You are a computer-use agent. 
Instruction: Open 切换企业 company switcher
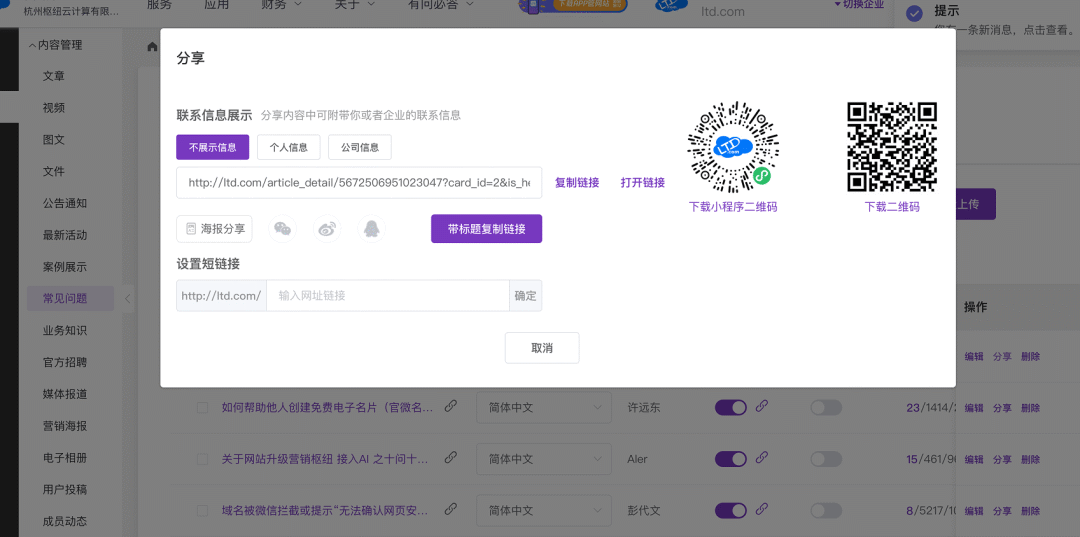[x=859, y=3]
